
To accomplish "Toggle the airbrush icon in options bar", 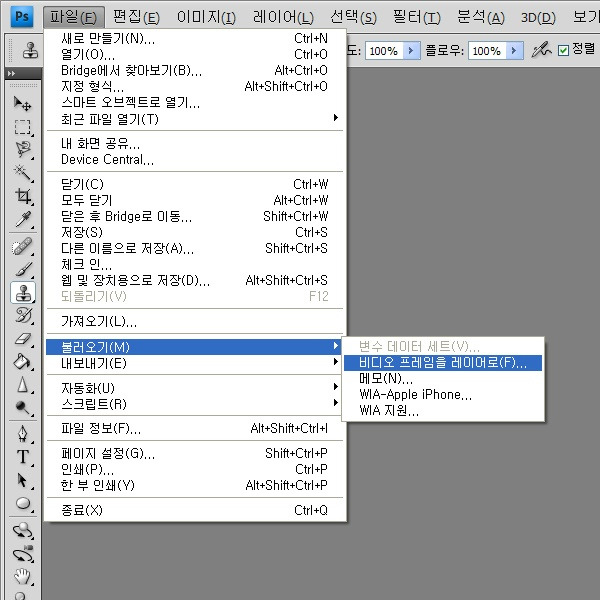I will [x=541, y=50].
